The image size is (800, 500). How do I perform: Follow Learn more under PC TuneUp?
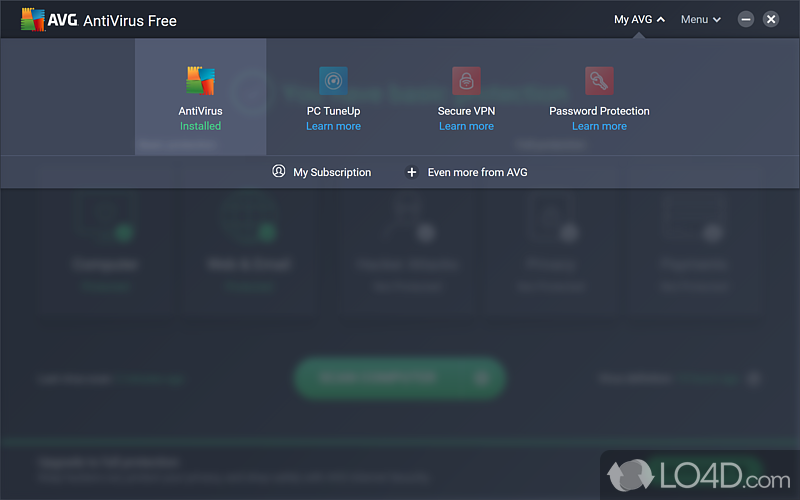333,126
